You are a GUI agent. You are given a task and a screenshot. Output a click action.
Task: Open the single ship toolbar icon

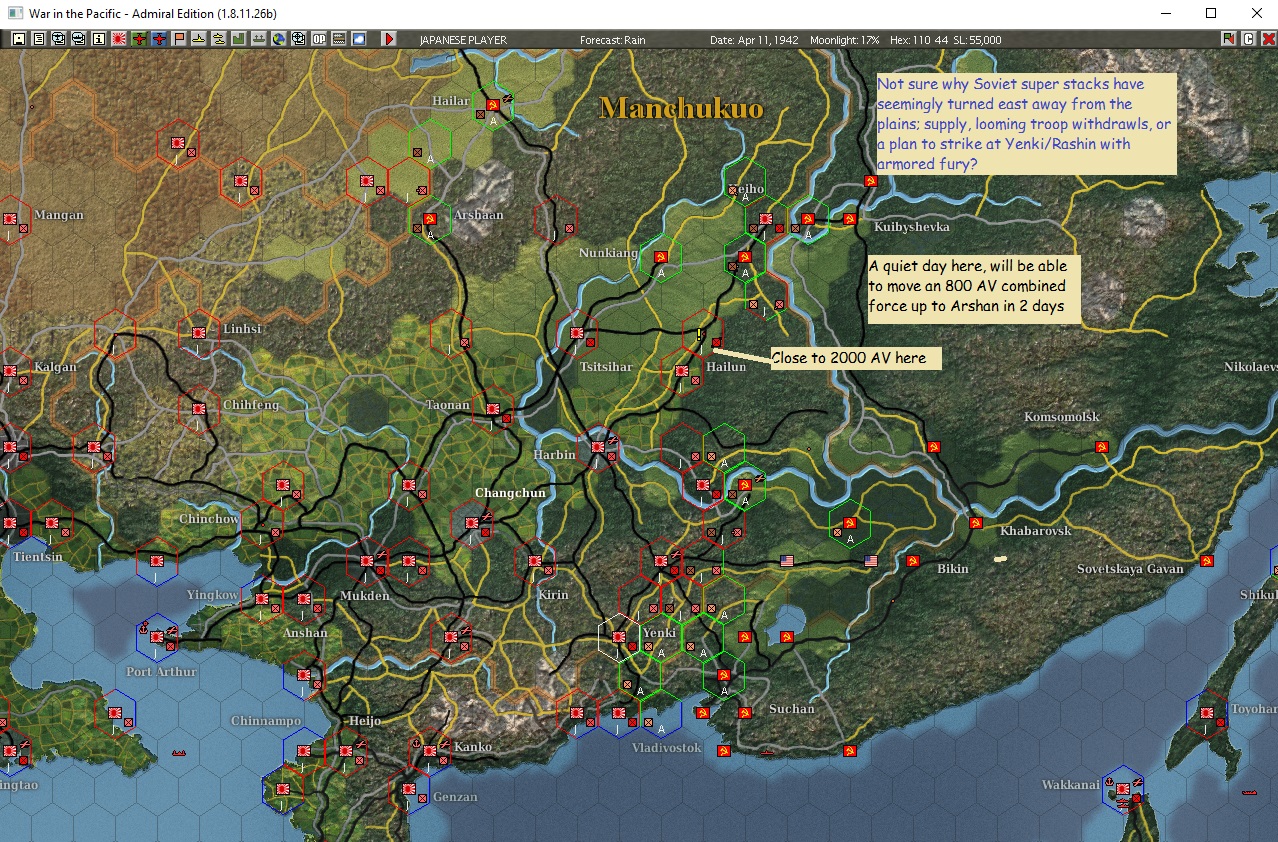coord(199,39)
